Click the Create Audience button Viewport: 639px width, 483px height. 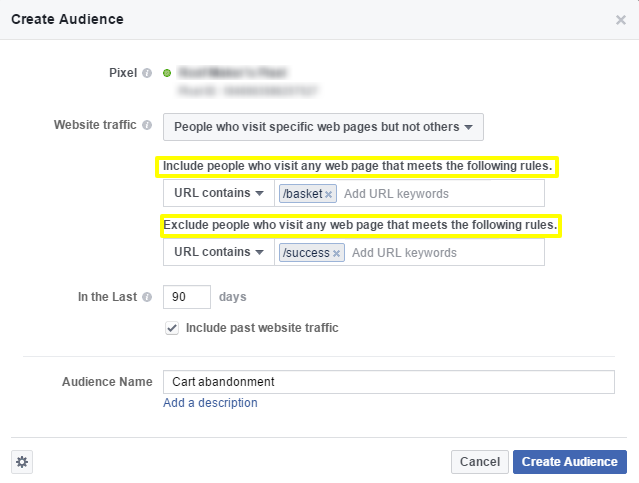pyautogui.click(x=570, y=461)
